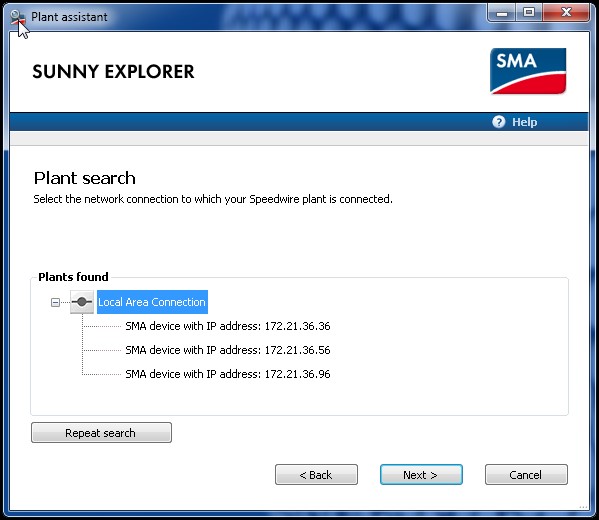Select SMA device with IP 172.21.36.96

point(228,374)
